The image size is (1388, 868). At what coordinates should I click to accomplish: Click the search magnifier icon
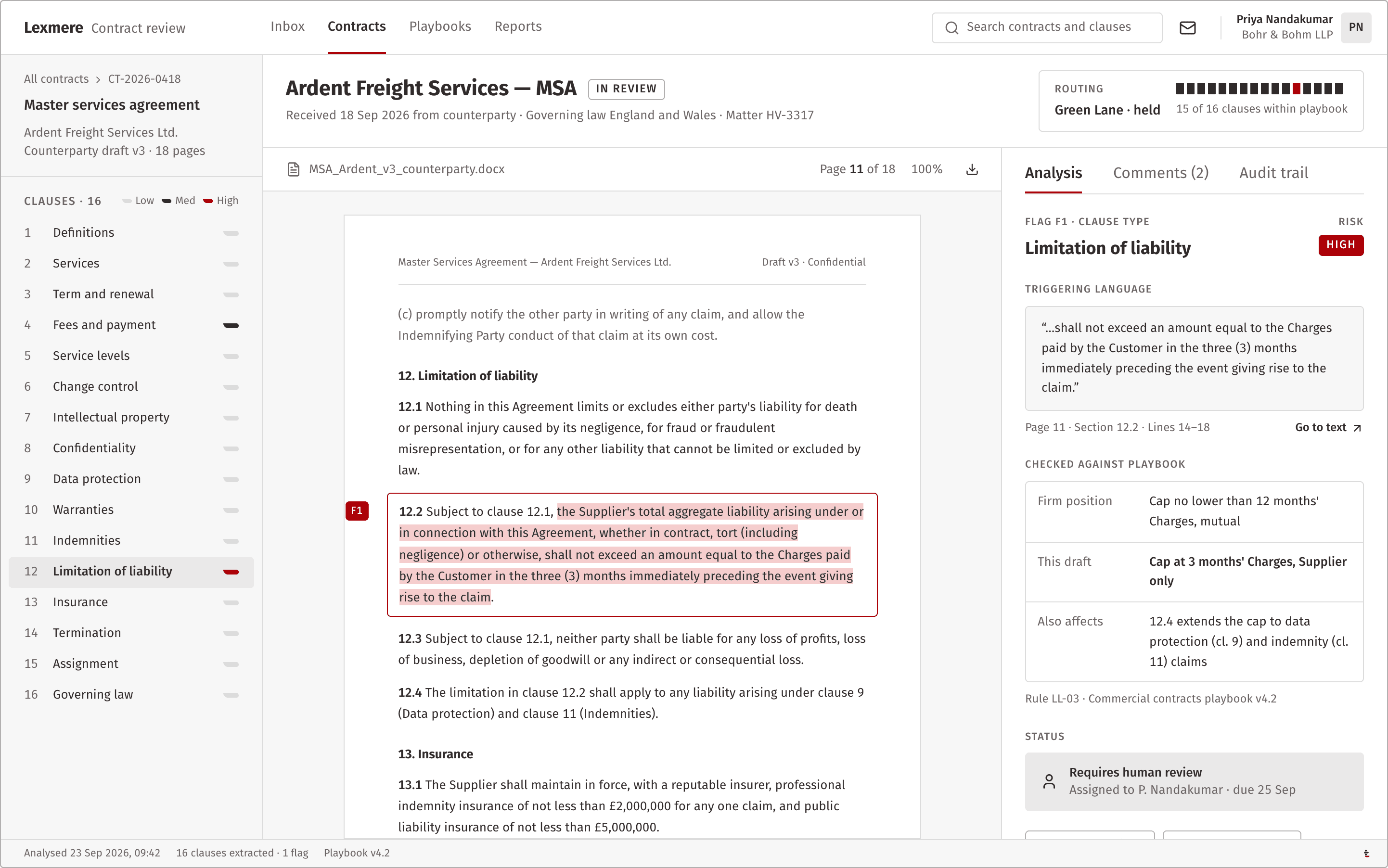951,27
